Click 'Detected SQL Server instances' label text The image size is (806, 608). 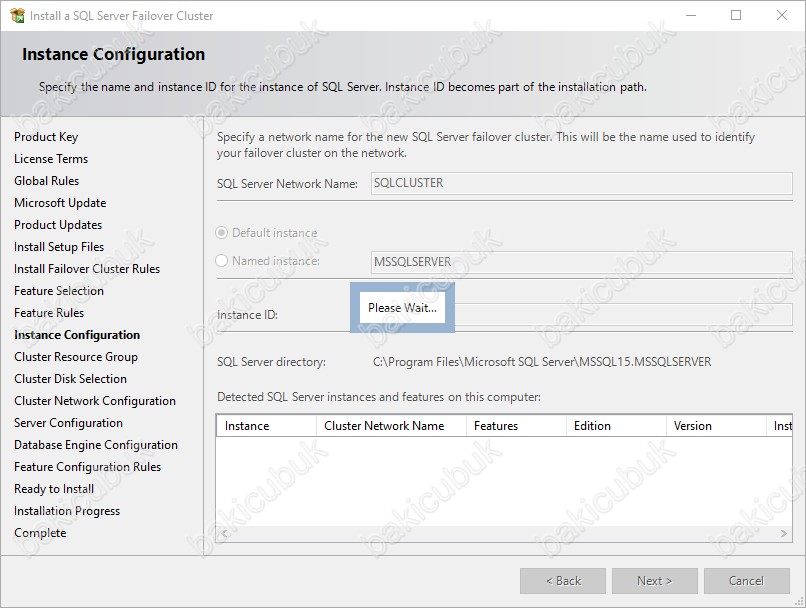[x=379, y=397]
